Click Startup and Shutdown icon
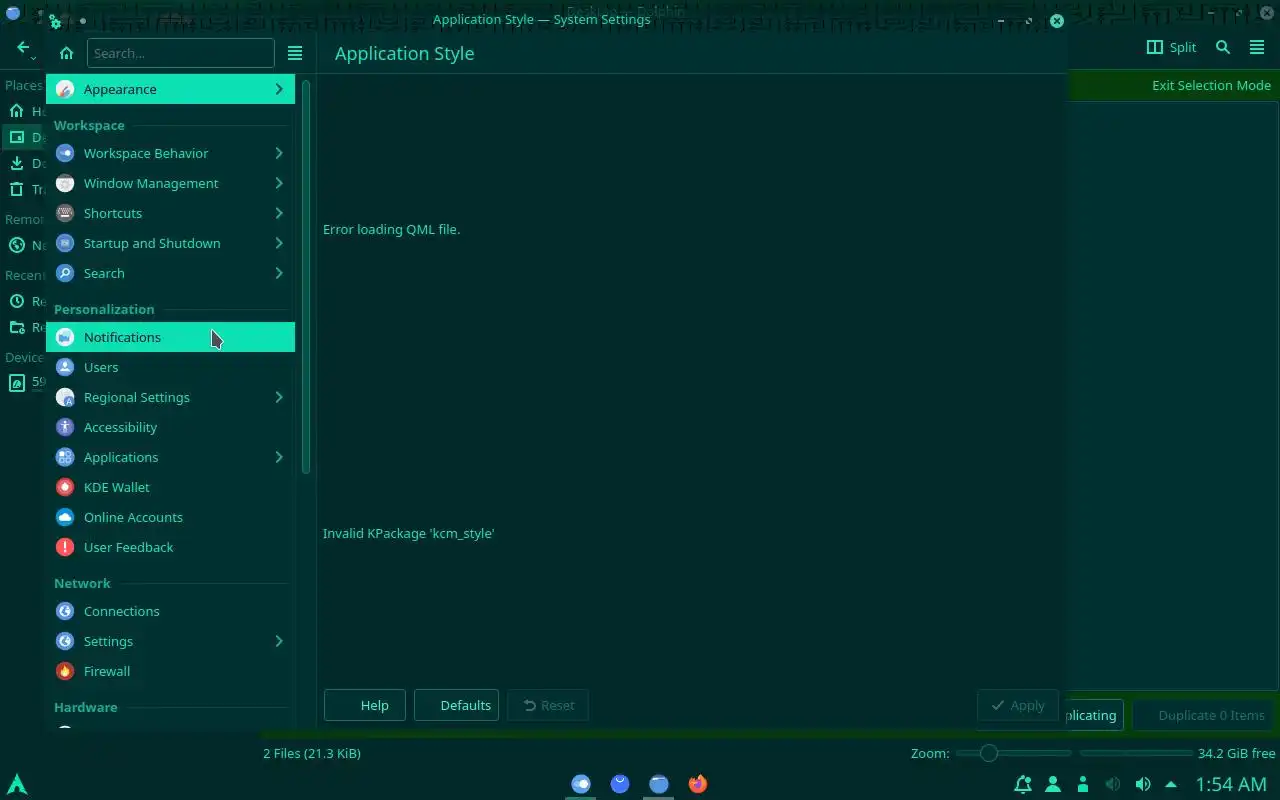1280x800 pixels. 65,243
